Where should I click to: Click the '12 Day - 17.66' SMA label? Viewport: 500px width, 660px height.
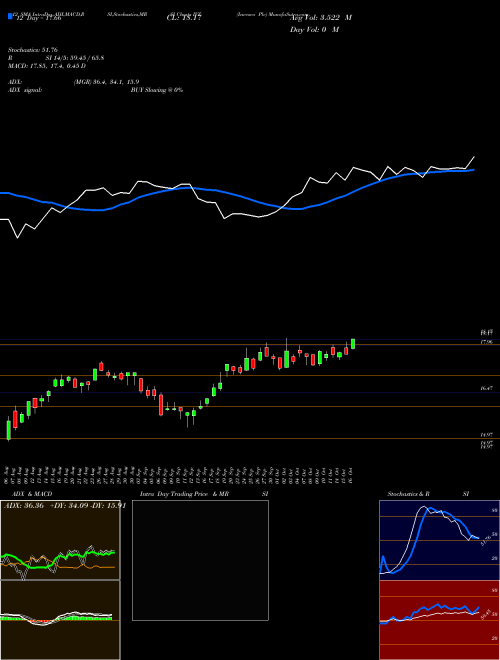click(39, 18)
